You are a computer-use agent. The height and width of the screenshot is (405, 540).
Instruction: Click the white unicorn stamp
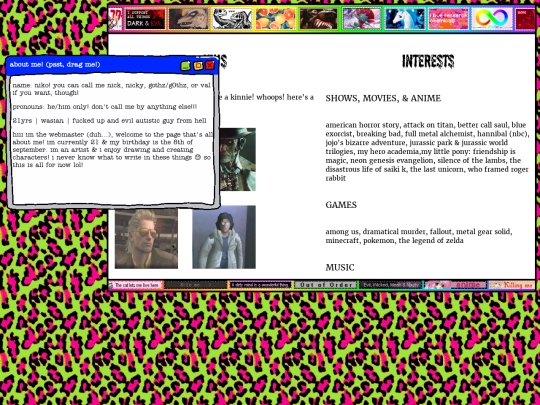tap(405, 19)
